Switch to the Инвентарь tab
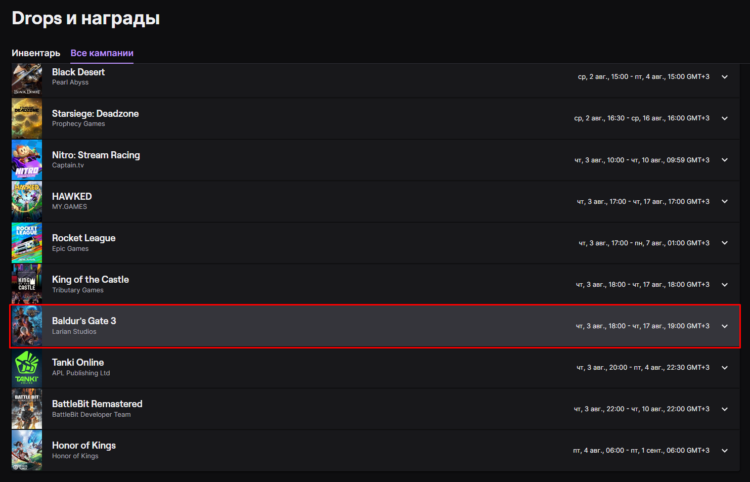750x482 pixels. [x=36, y=52]
